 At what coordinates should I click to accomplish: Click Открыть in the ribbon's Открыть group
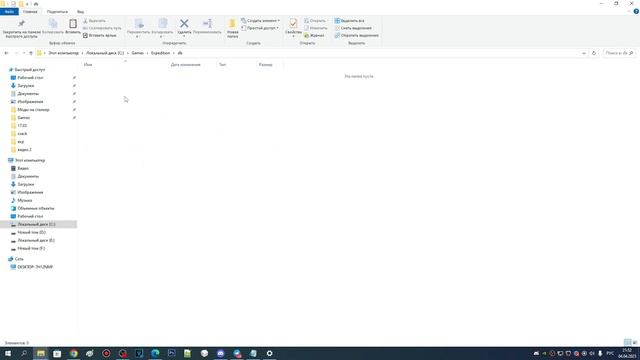(x=315, y=20)
